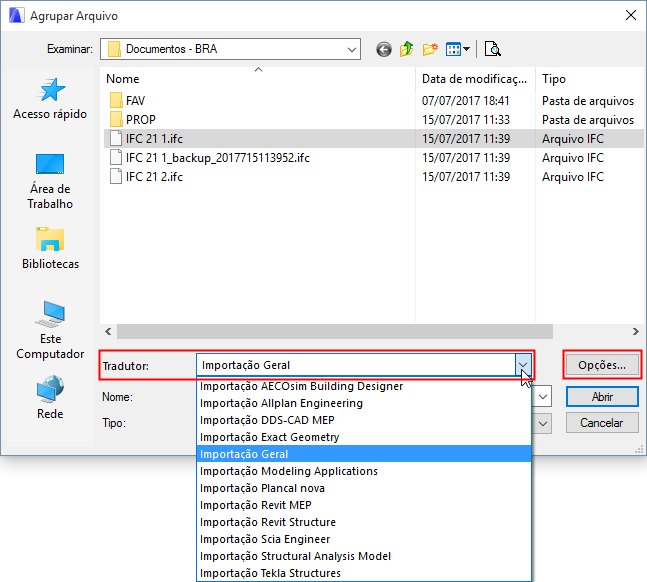Viewport: 647px width, 582px height.
Task: Choose Importação Revit Structure translator
Action: [364, 522]
